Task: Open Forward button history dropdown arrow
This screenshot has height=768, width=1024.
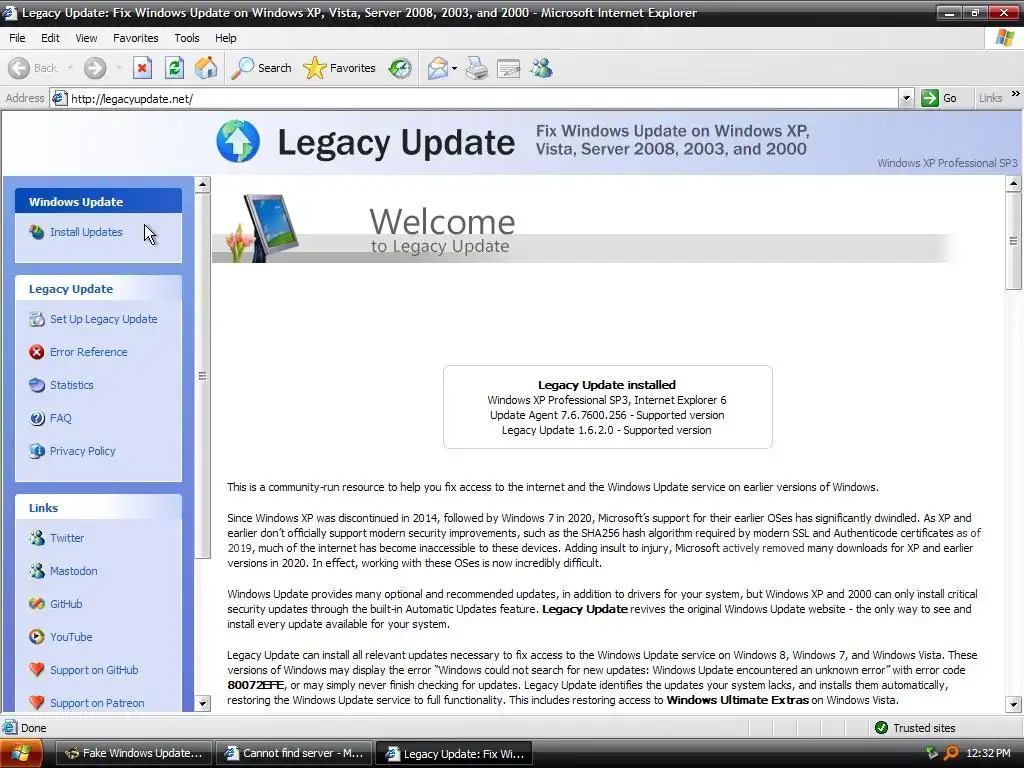Action: [x=119, y=68]
